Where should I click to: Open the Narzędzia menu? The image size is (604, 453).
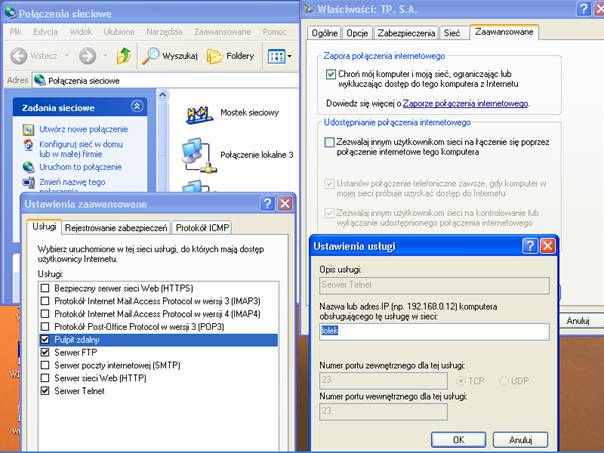[165, 32]
